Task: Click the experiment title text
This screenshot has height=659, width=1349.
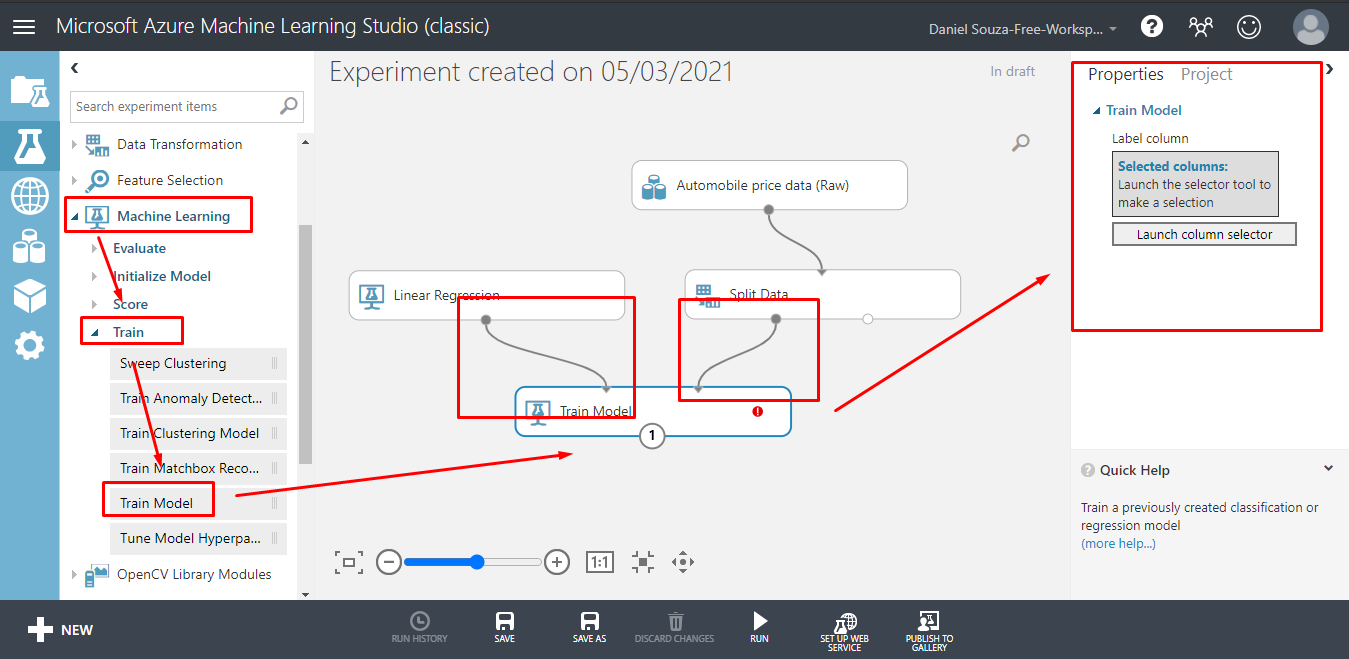Action: pyautogui.click(x=531, y=72)
